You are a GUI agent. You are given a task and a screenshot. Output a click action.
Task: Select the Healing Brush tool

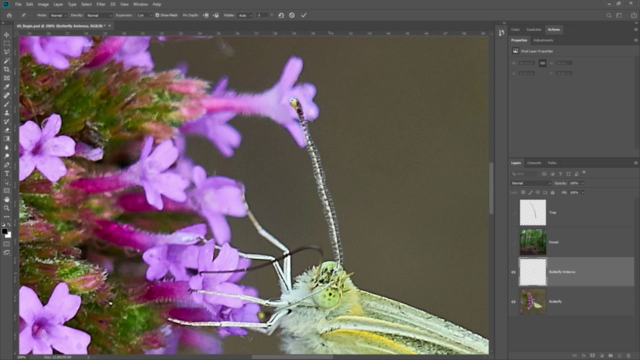point(7,96)
